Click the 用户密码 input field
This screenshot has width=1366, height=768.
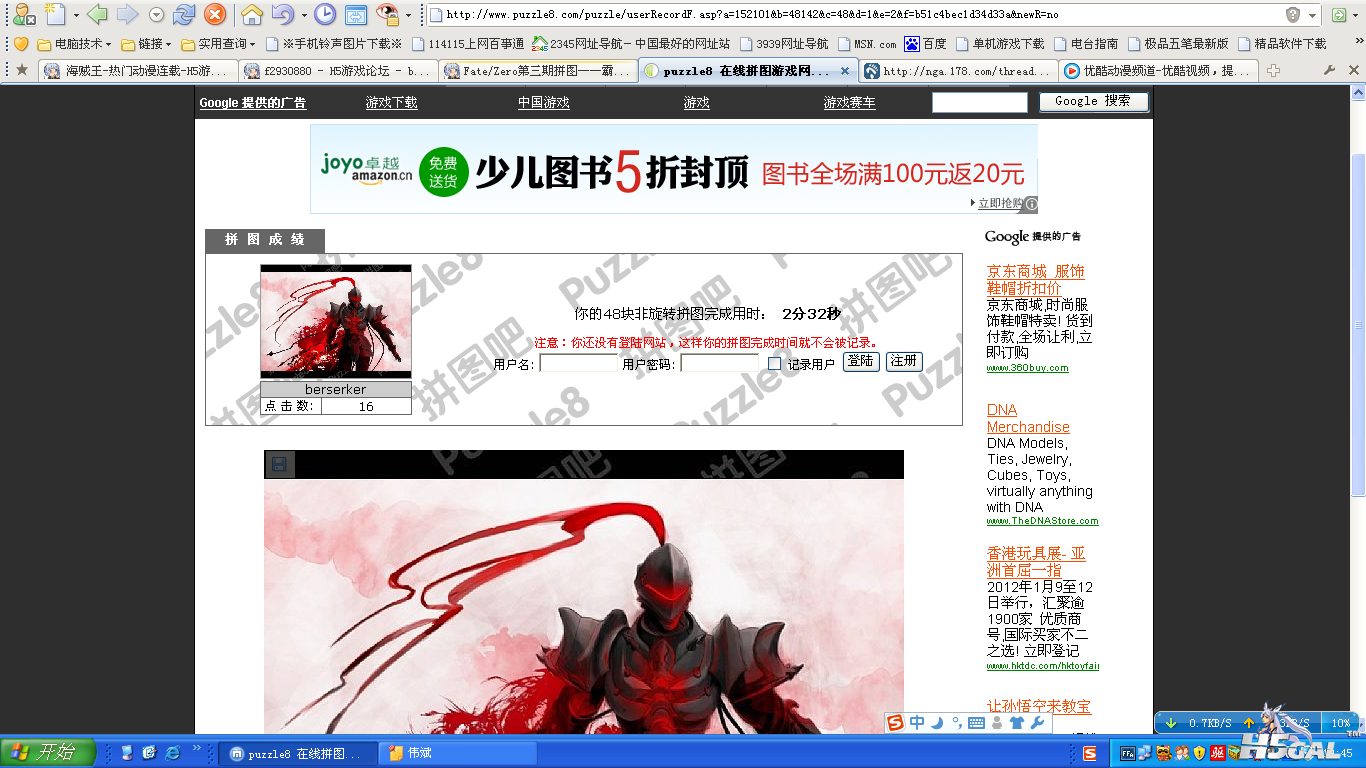(720, 363)
